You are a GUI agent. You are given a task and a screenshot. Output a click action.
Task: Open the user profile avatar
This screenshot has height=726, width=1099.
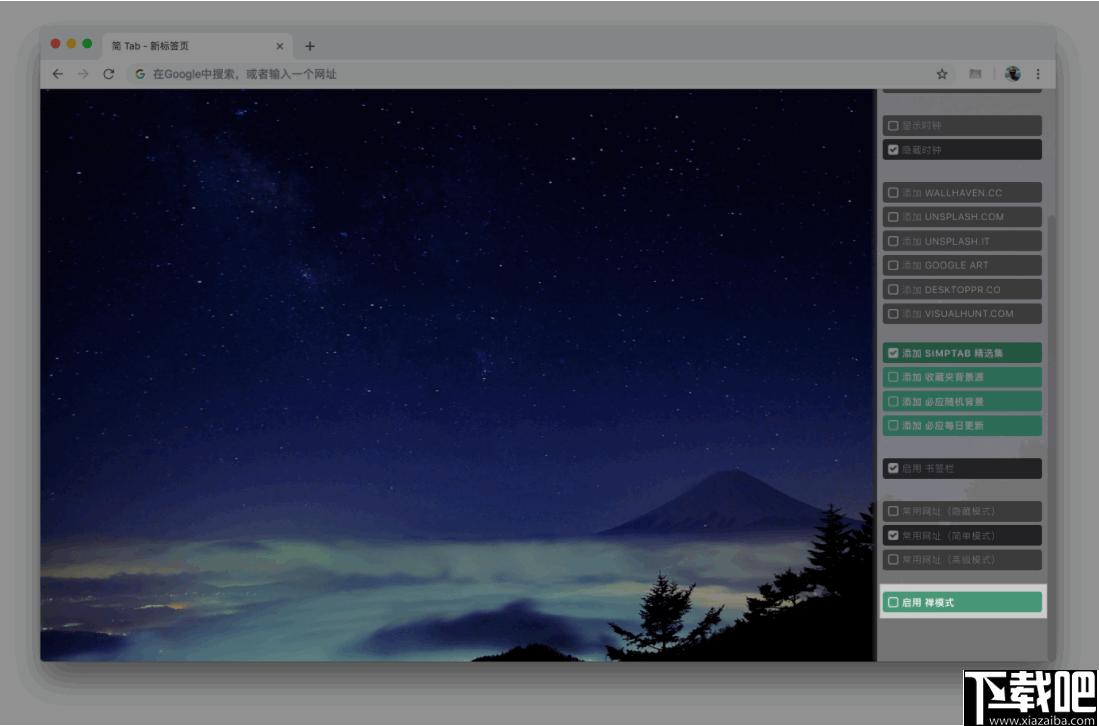[x=1013, y=74]
